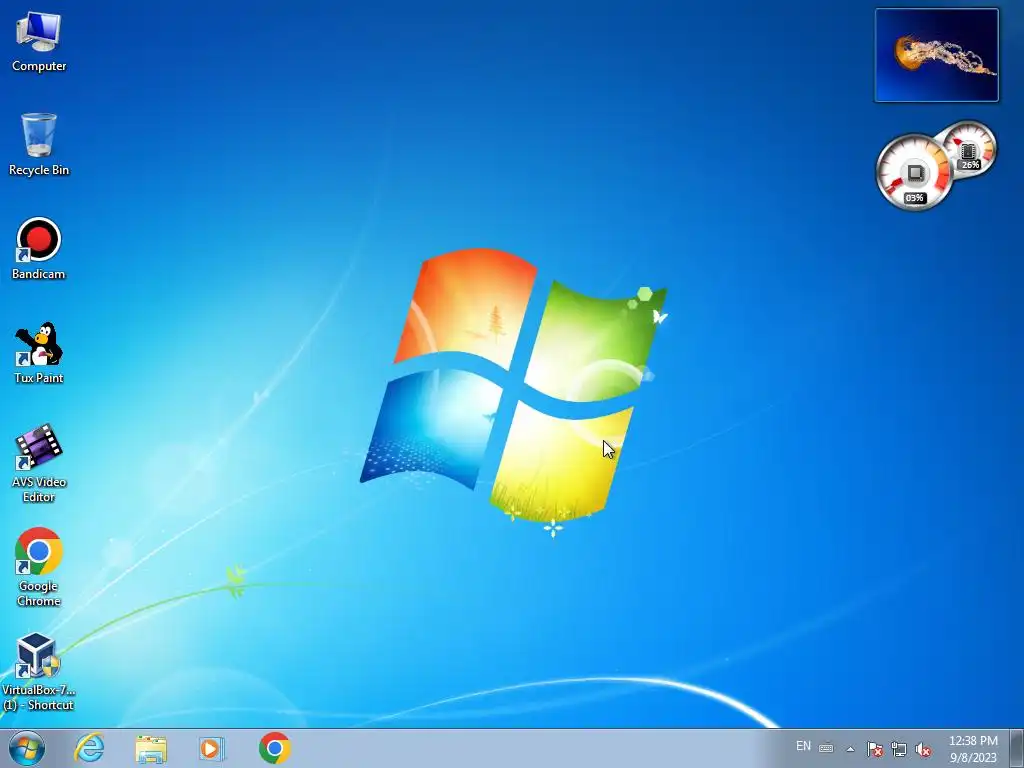
Task: Open the on-screen keyboard tray icon
Action: point(826,748)
